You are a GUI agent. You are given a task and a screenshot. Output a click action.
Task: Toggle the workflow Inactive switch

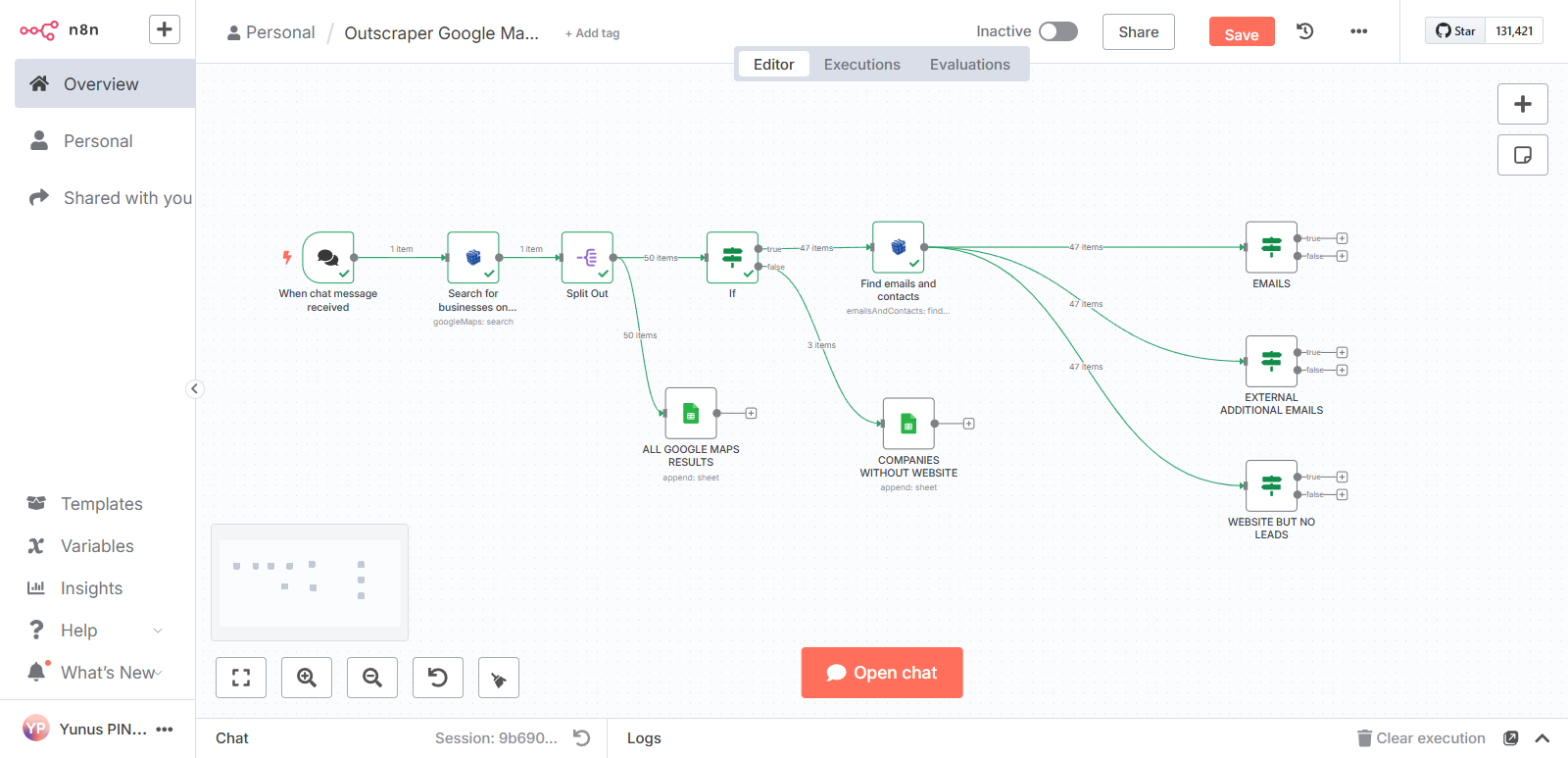pyautogui.click(x=1058, y=31)
